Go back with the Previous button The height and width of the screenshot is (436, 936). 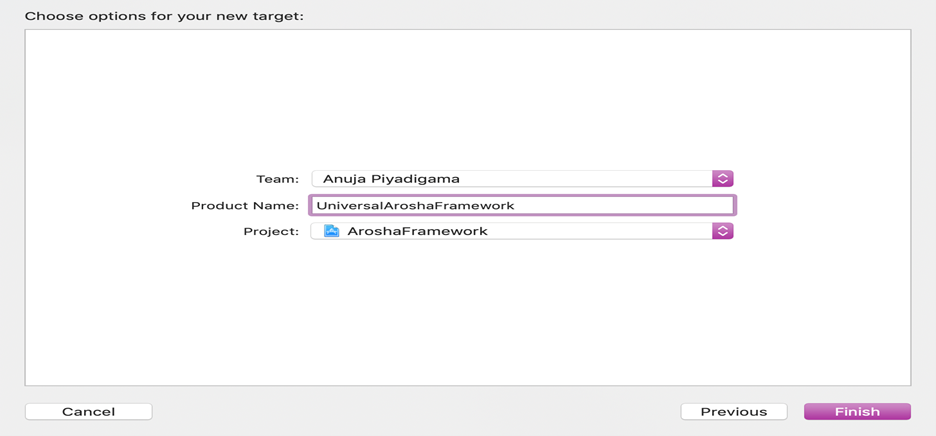pos(734,412)
